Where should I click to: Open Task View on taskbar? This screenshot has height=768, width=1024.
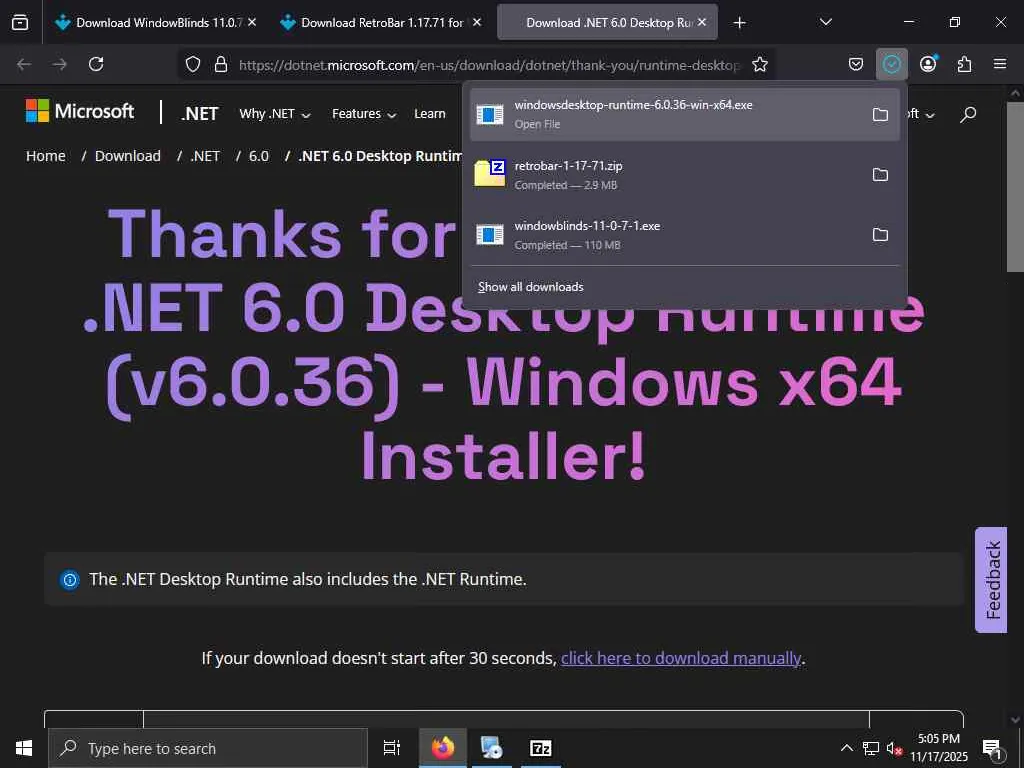(x=391, y=748)
